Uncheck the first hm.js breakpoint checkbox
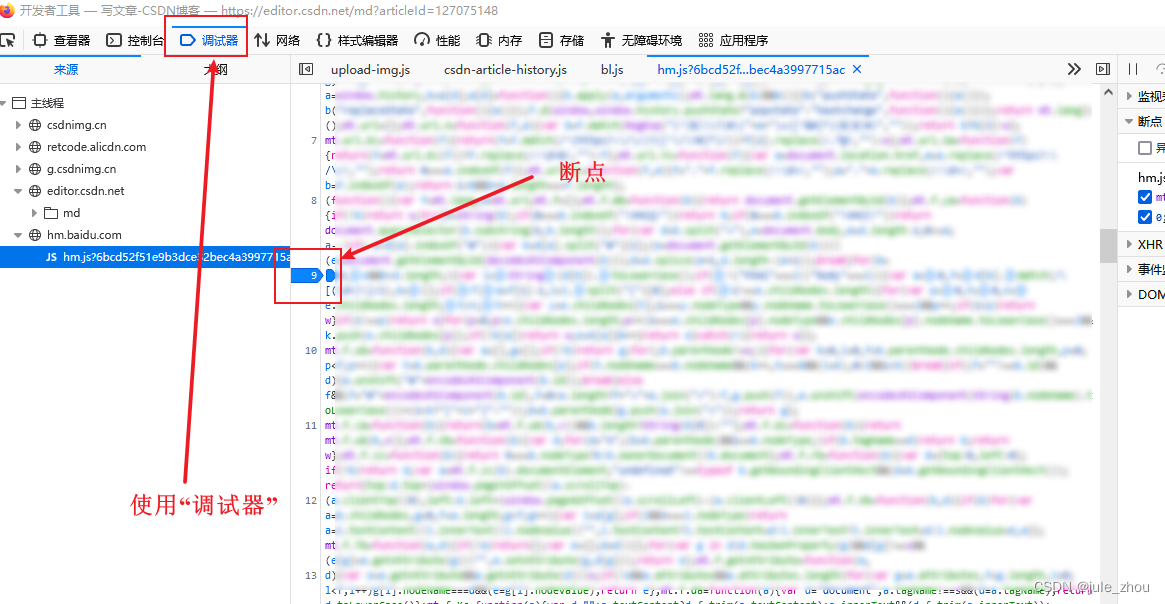This screenshot has width=1165, height=604. pos(1145,197)
